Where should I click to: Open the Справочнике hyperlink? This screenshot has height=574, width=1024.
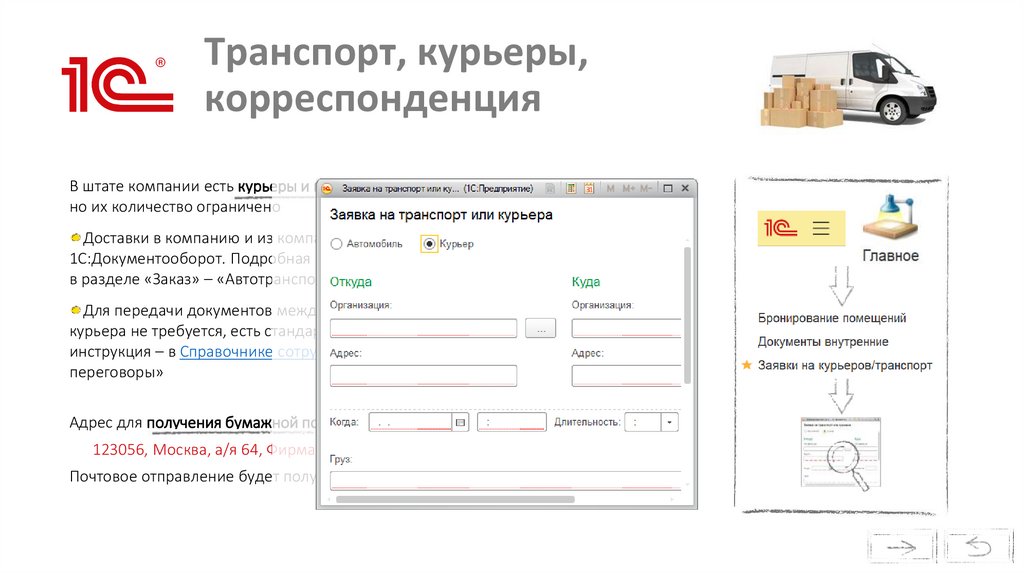pos(226,352)
